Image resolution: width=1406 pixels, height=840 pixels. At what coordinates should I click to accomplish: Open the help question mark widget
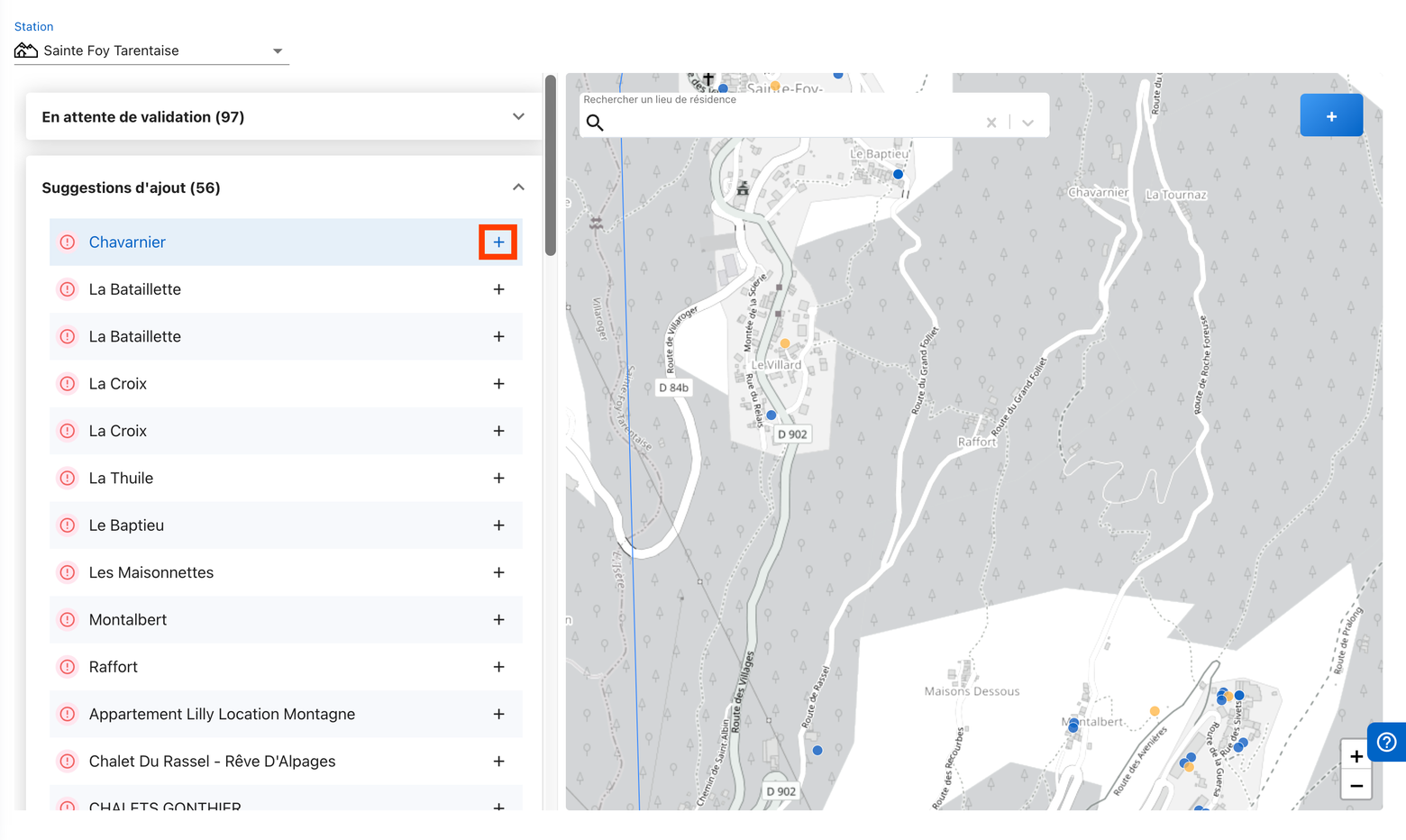click(1386, 742)
